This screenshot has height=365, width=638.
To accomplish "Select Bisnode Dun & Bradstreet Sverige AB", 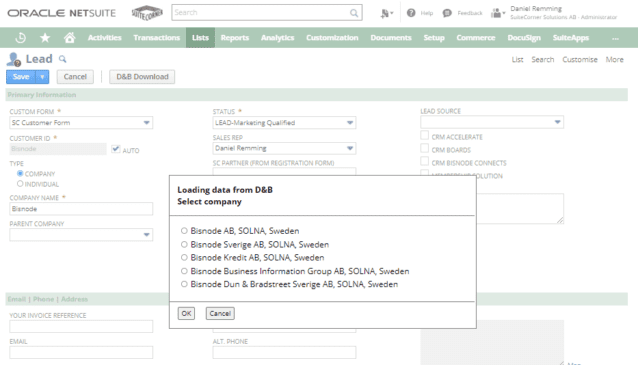I will coord(184,284).
